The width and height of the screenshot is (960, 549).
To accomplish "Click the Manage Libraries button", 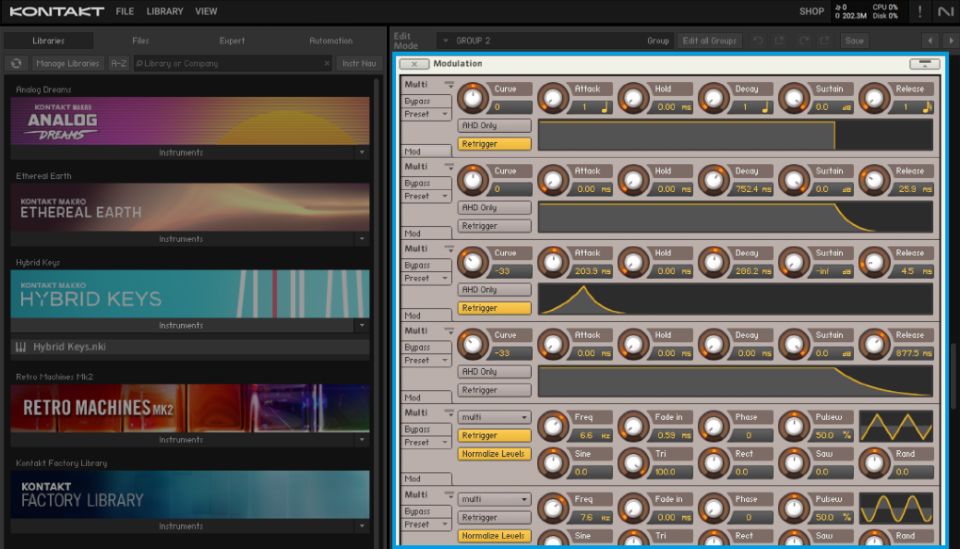I will [67, 63].
